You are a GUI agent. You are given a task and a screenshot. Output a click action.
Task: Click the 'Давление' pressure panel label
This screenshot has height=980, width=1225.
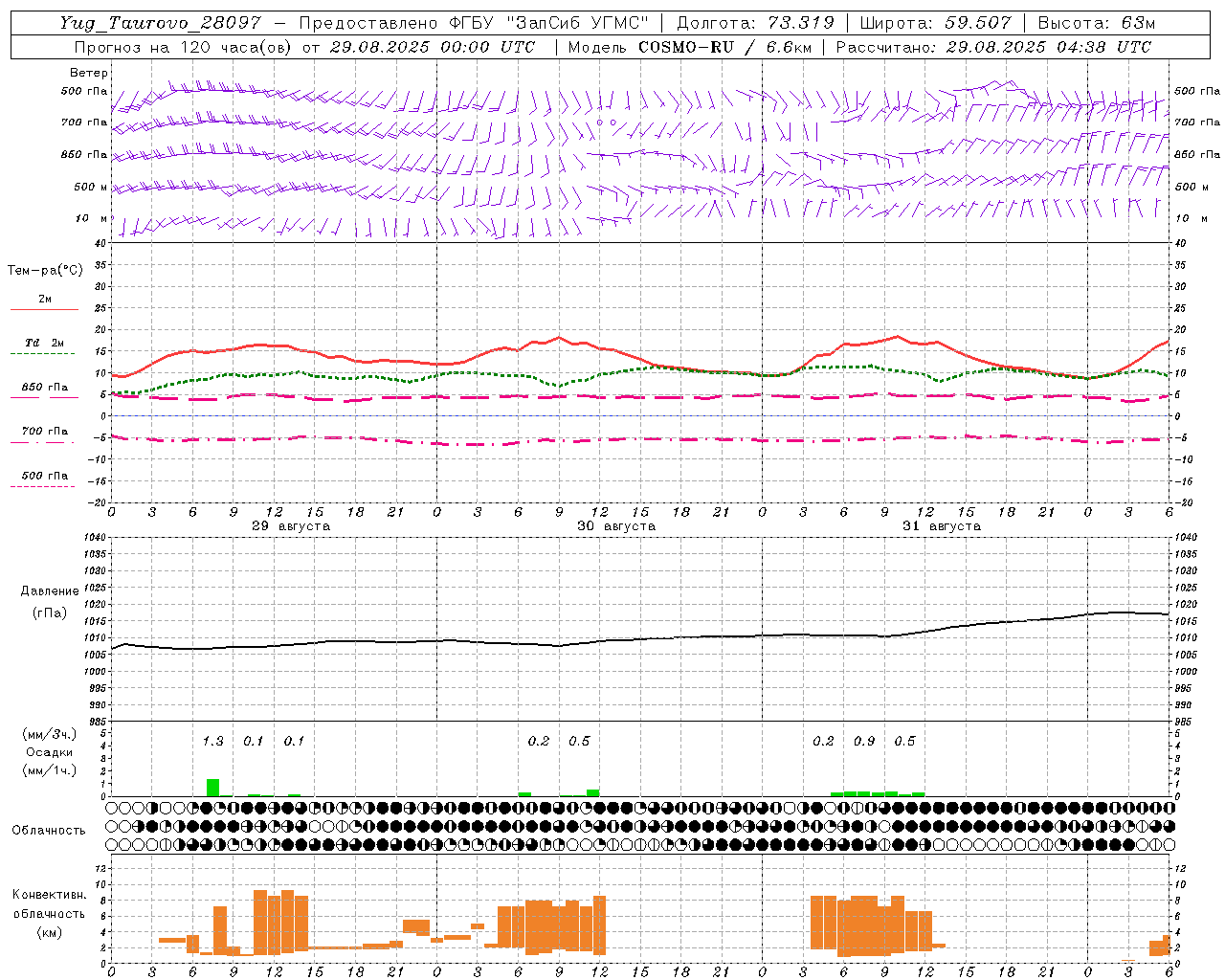click(x=50, y=591)
